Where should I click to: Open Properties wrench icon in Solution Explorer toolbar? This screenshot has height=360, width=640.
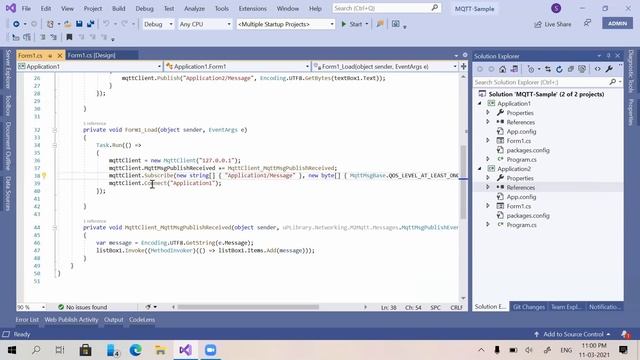(609, 69)
